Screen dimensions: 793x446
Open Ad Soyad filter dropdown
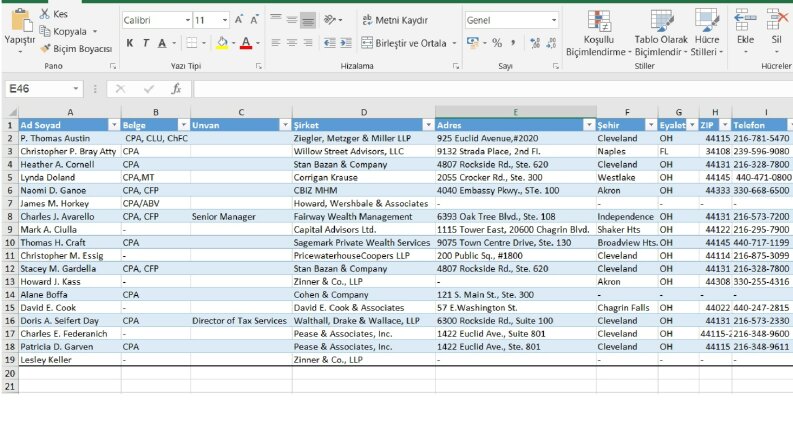tap(114, 125)
